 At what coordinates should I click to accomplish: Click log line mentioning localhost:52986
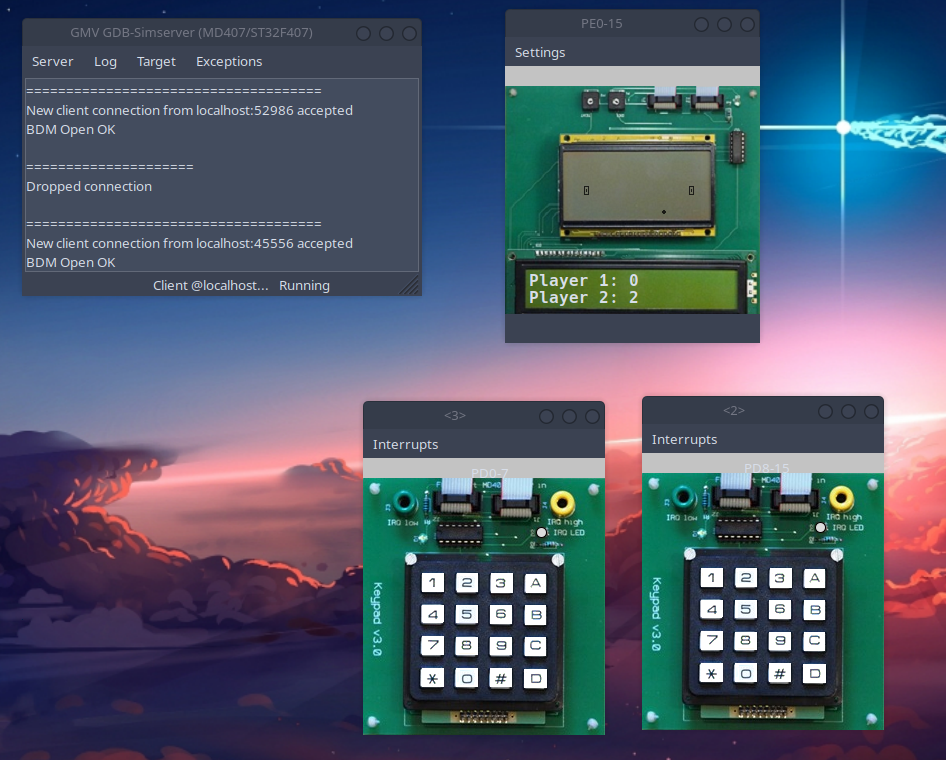[x=189, y=110]
